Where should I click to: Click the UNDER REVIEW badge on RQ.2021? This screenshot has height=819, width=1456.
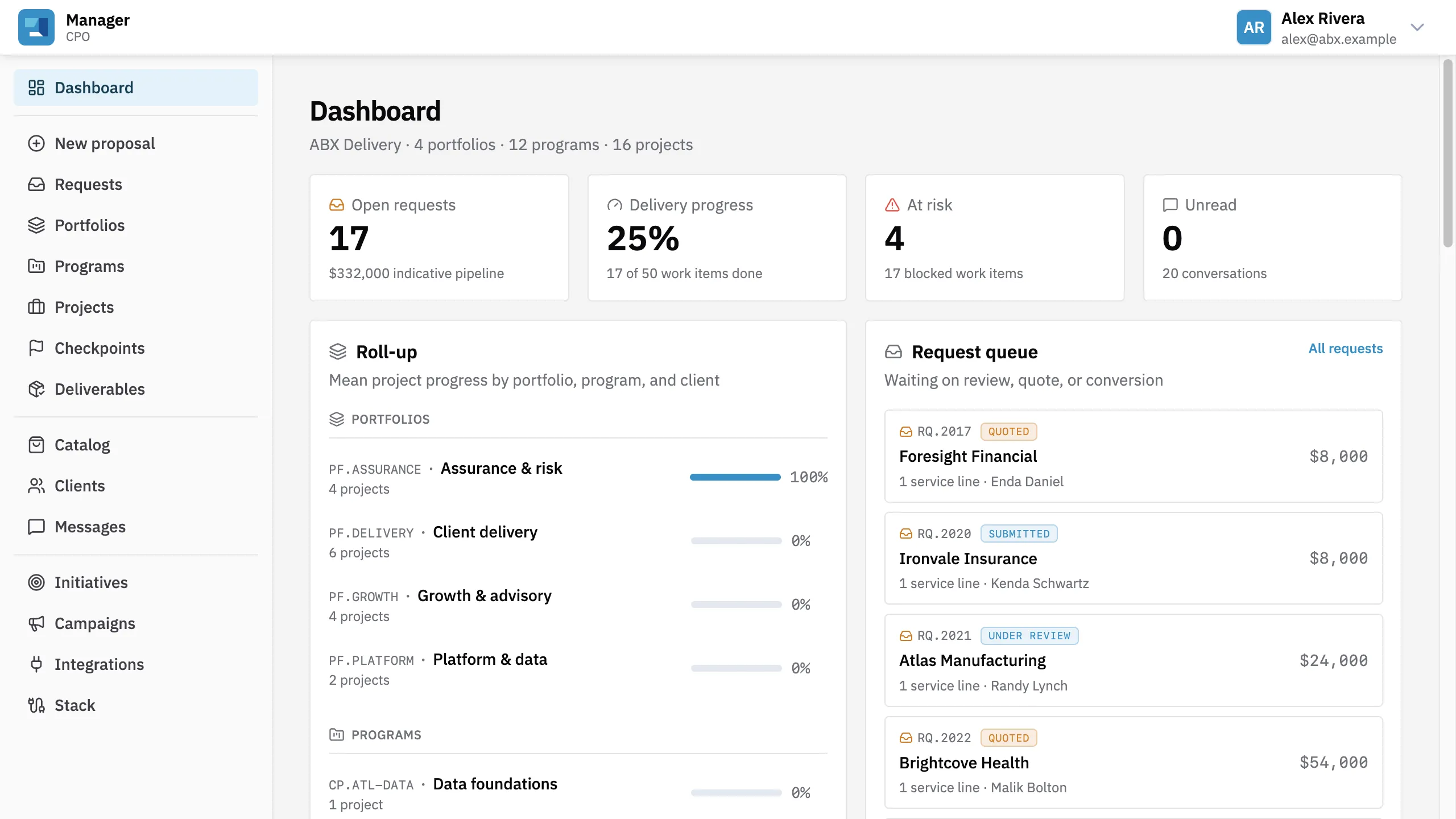point(1029,636)
